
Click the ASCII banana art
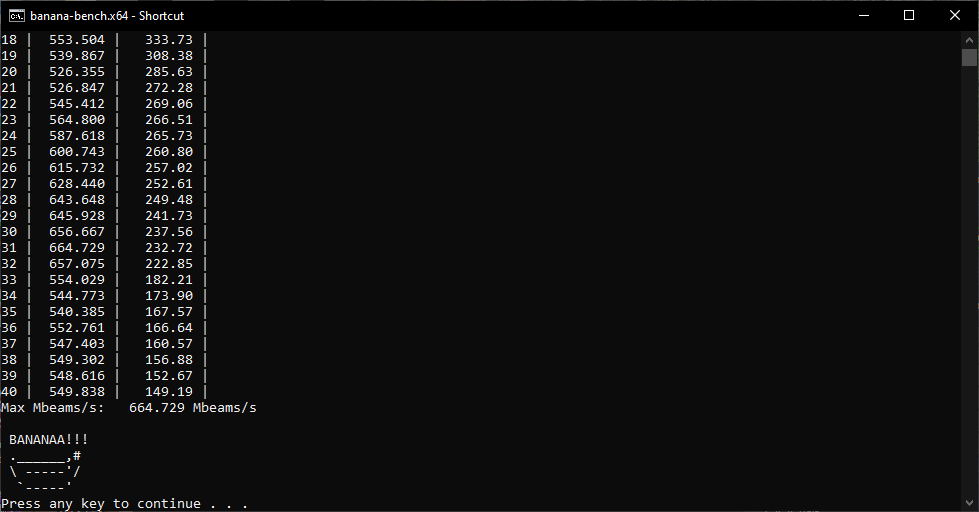coord(45,471)
